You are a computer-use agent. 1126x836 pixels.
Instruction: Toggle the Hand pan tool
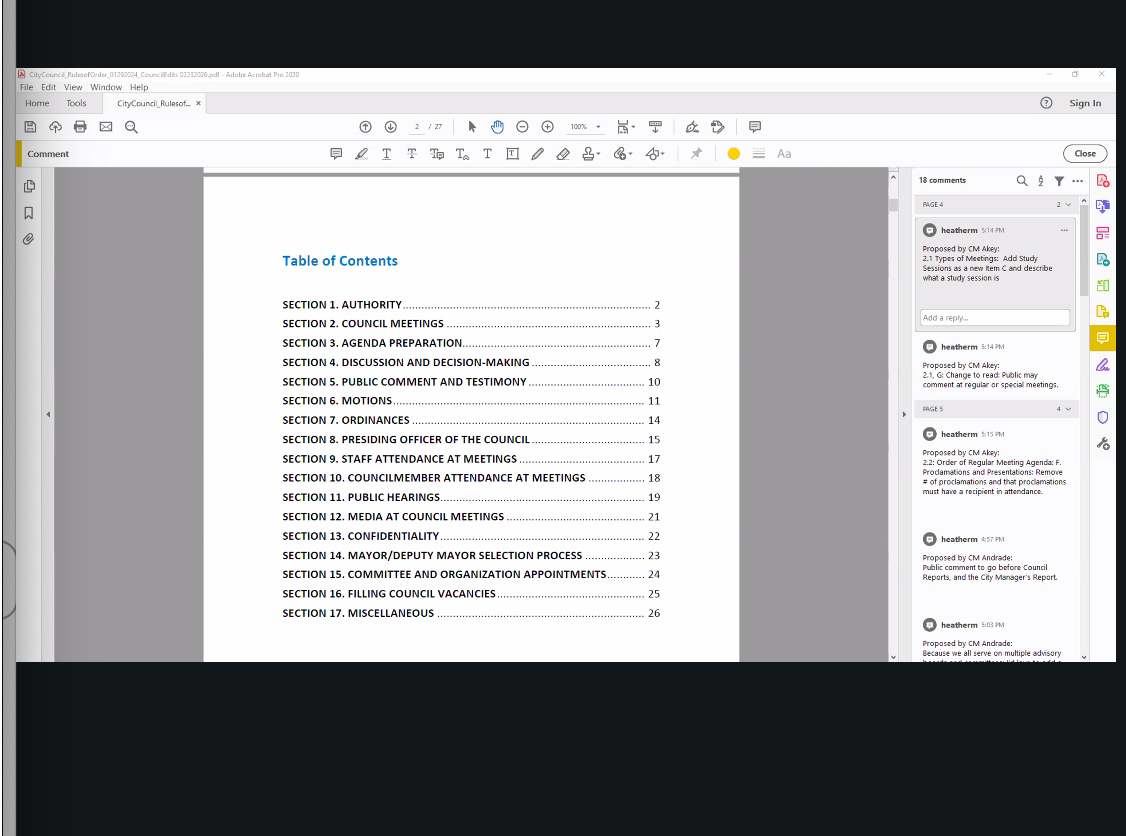(497, 127)
